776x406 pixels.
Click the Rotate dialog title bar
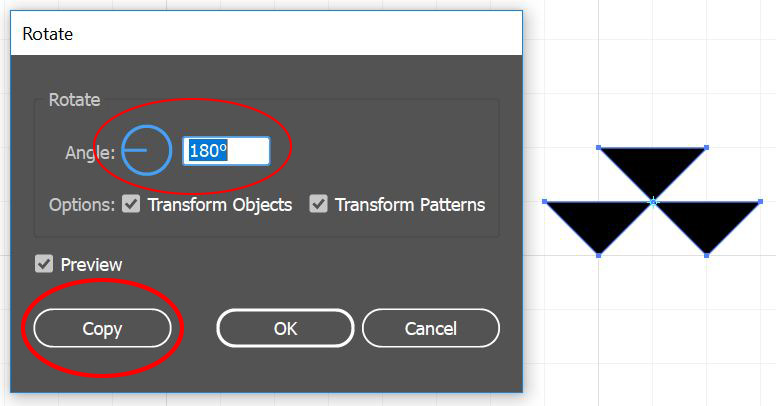pyautogui.click(x=266, y=34)
